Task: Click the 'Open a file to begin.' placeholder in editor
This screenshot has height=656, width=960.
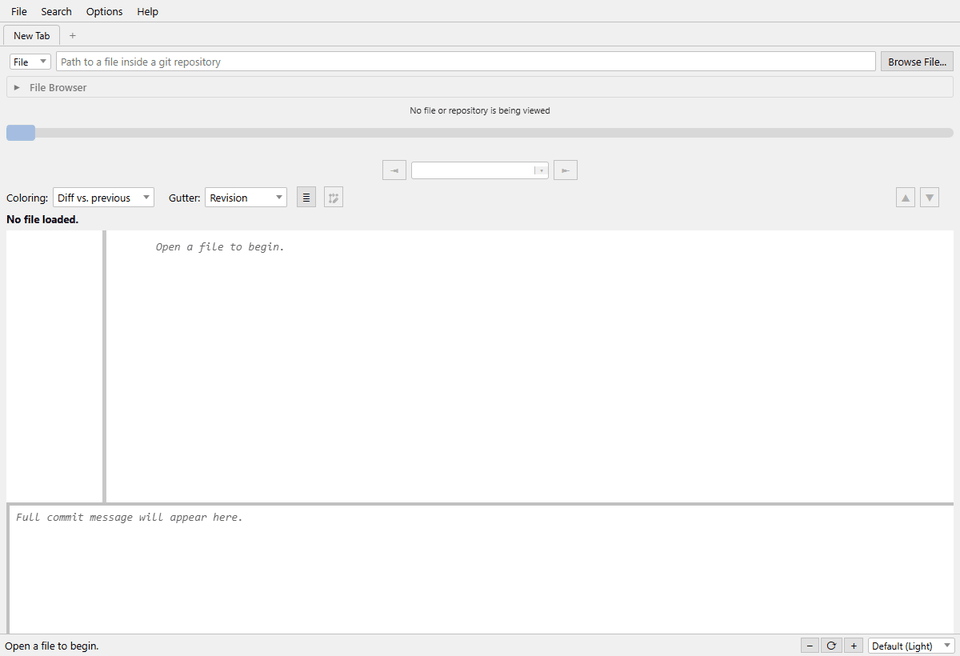Action: point(220,247)
